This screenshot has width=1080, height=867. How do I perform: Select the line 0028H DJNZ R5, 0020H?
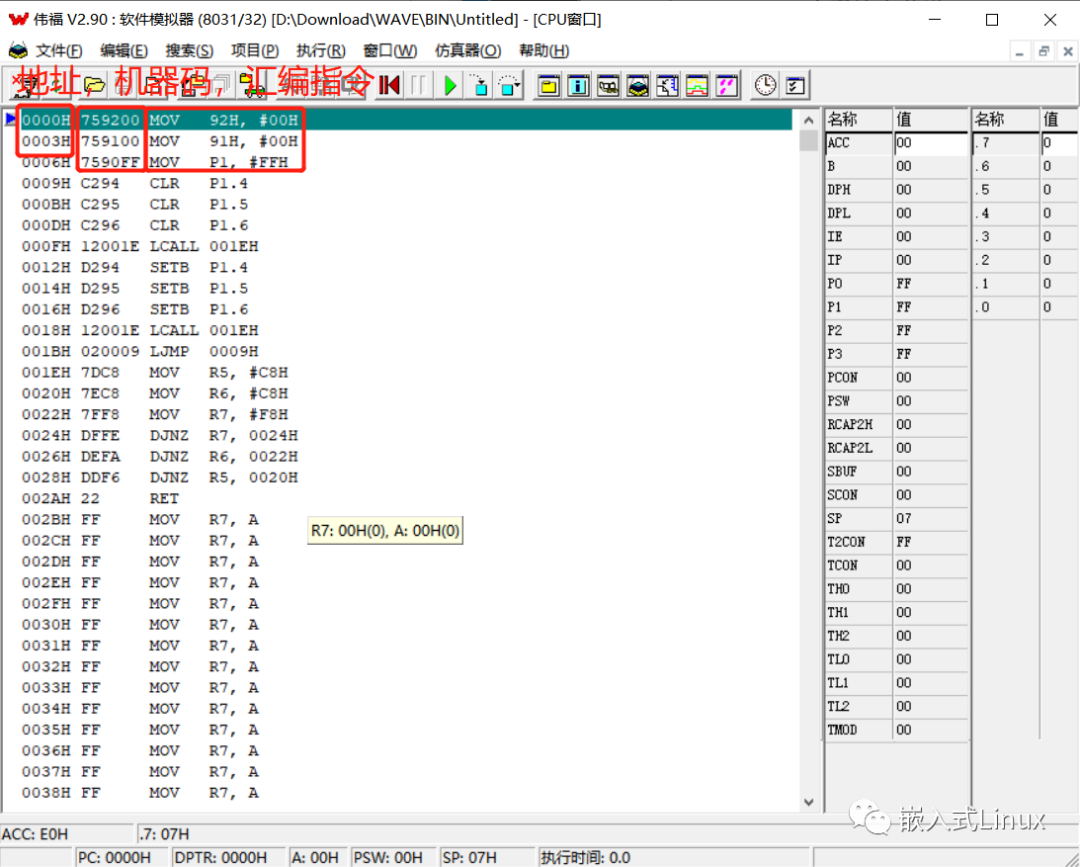click(x=406, y=478)
